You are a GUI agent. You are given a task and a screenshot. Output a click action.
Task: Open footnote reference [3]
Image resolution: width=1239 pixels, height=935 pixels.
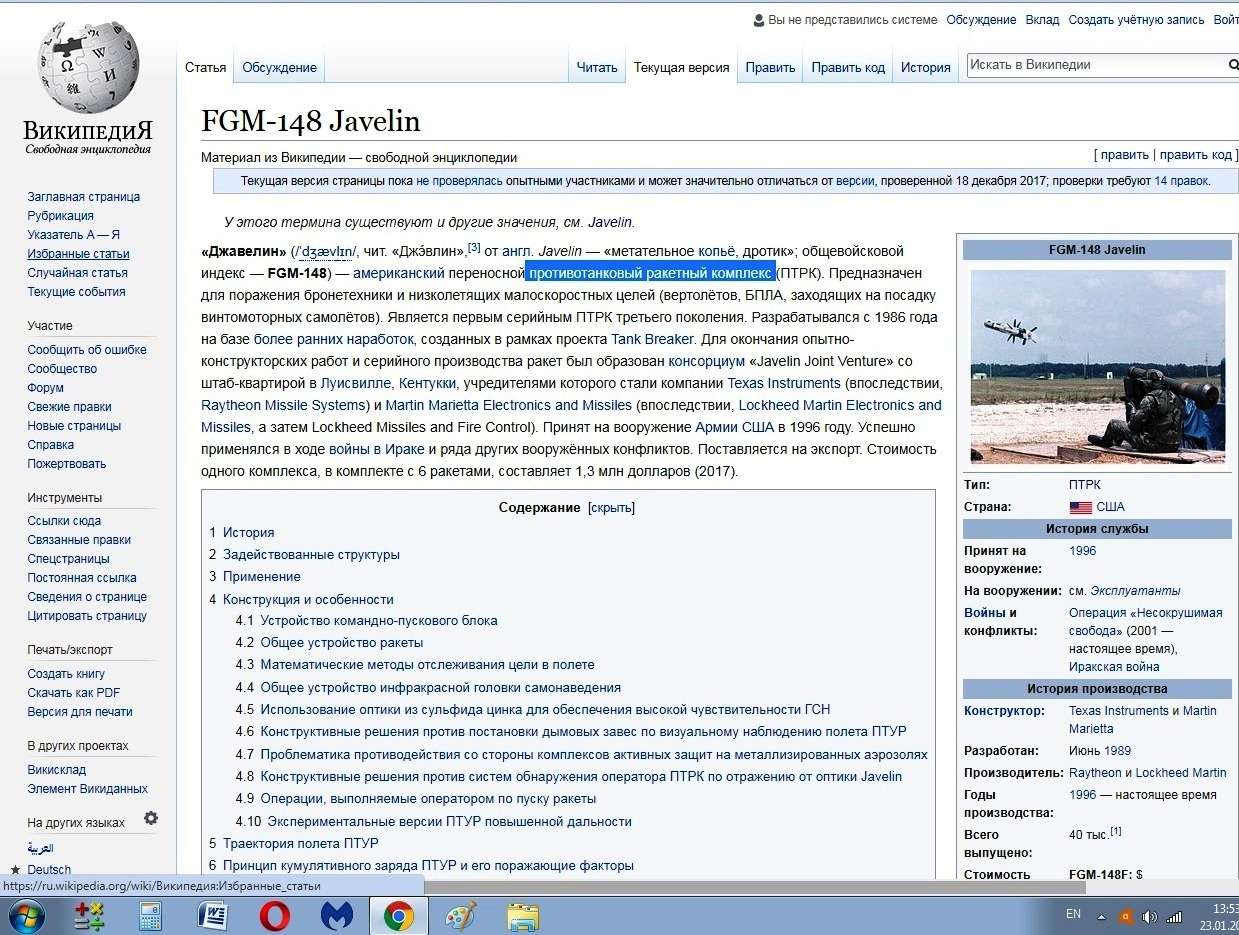[475, 247]
